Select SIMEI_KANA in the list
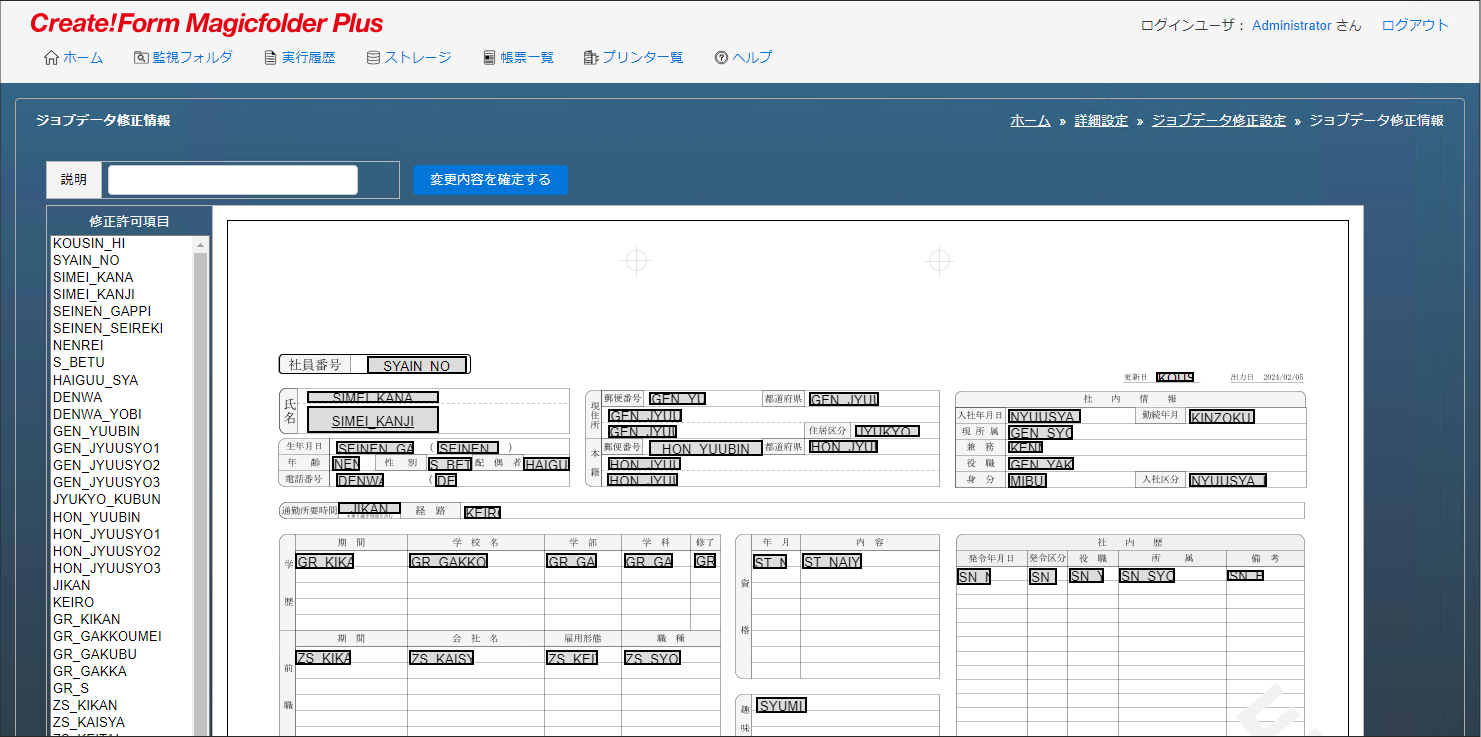Image resolution: width=1481 pixels, height=737 pixels. [93, 277]
